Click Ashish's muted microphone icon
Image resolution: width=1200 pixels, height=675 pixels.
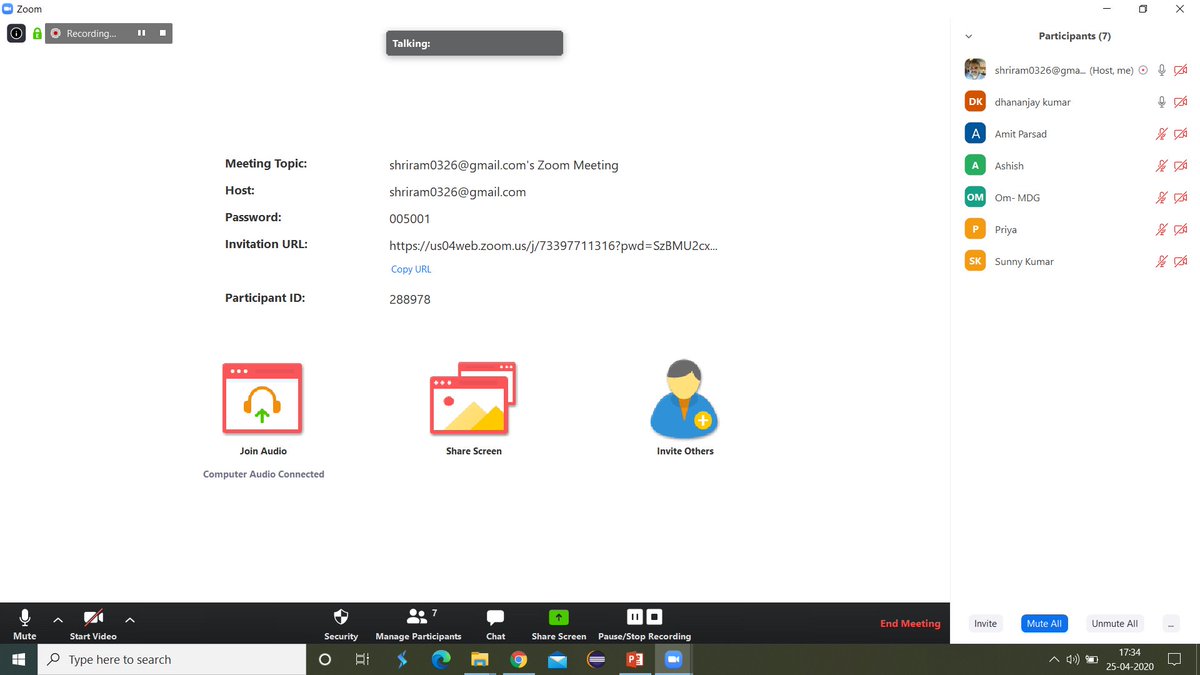pyautogui.click(x=1162, y=166)
